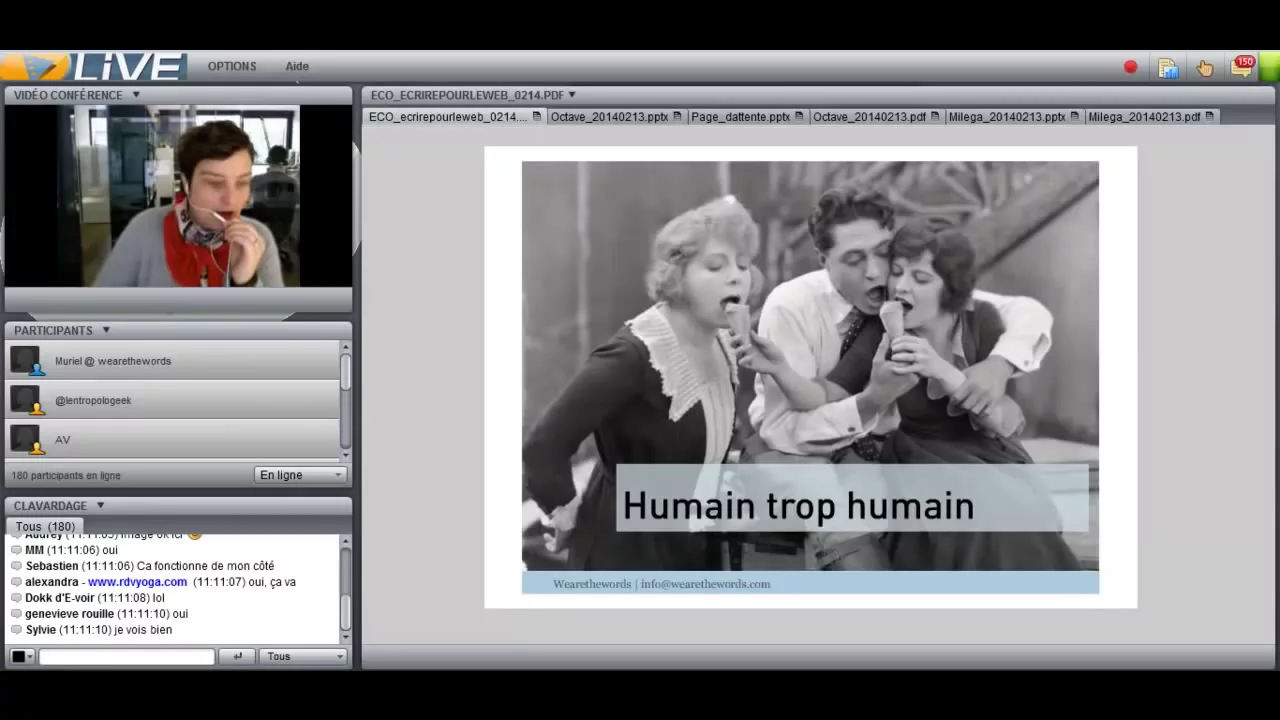
Task: Click the Humain trop humain slide
Action: pyautogui.click(x=810, y=377)
